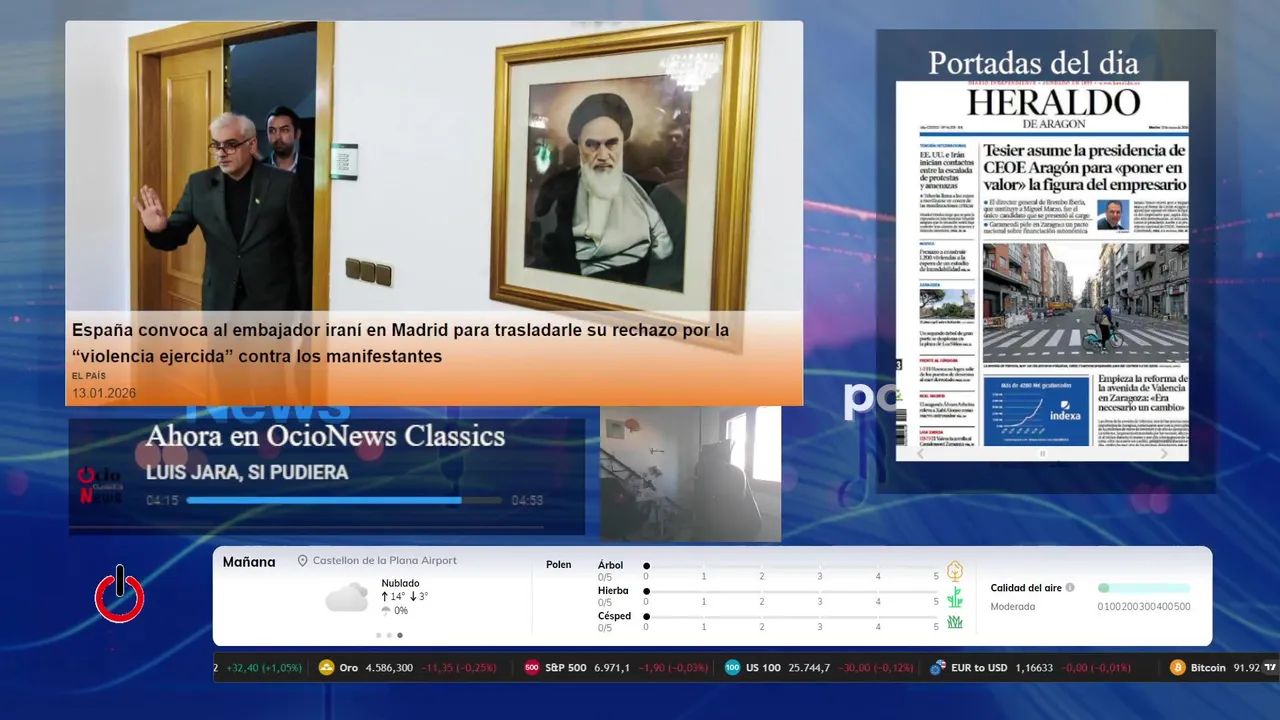Click the EL PAÍS source label
1280x720 pixels.
tap(89, 376)
